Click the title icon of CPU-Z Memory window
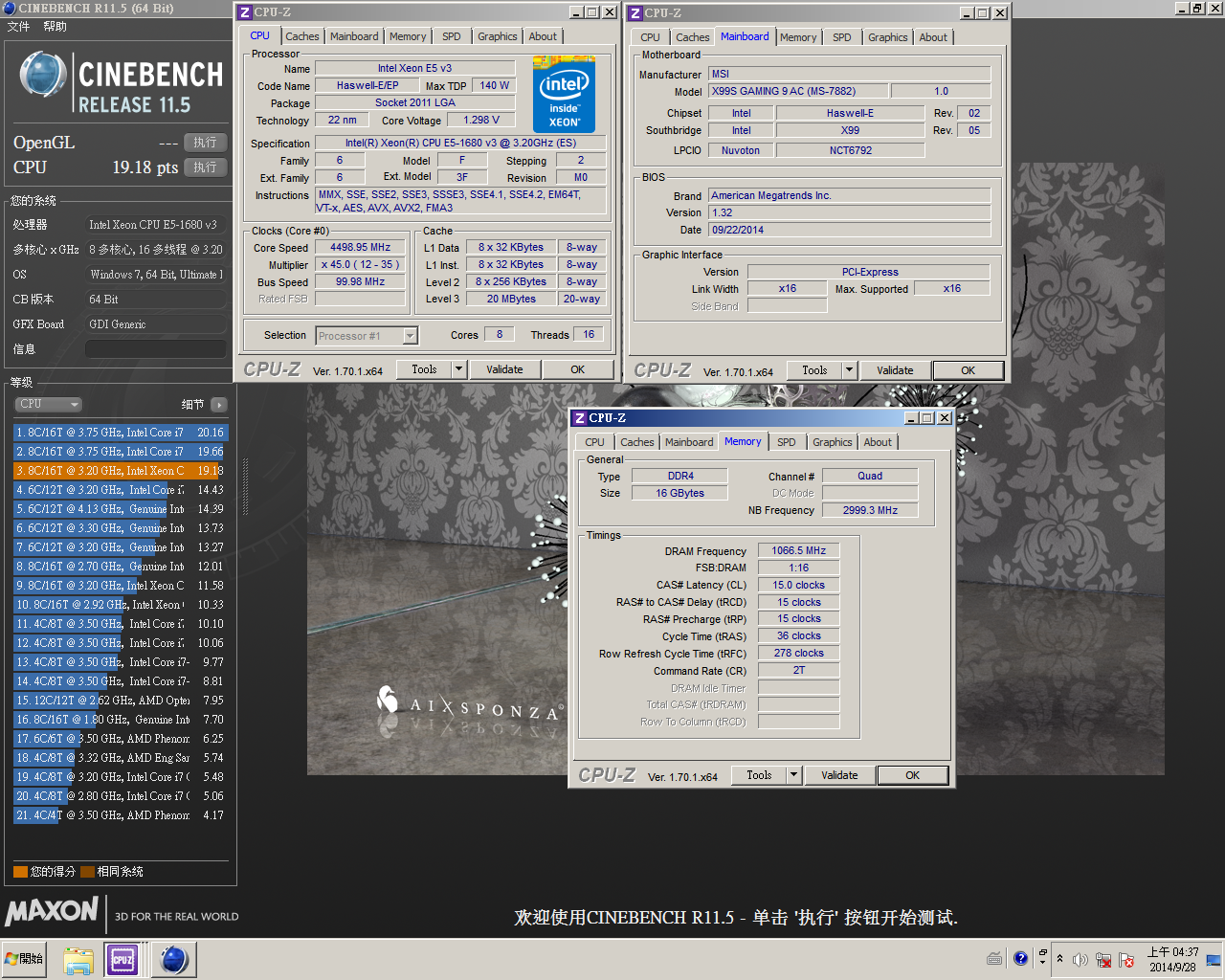The image size is (1225, 980). [579, 418]
